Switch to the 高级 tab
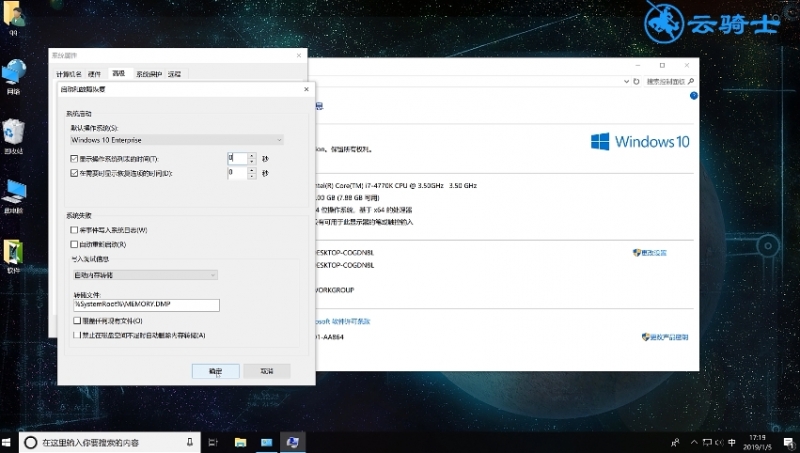Viewport: 800px width, 453px height. 119,73
